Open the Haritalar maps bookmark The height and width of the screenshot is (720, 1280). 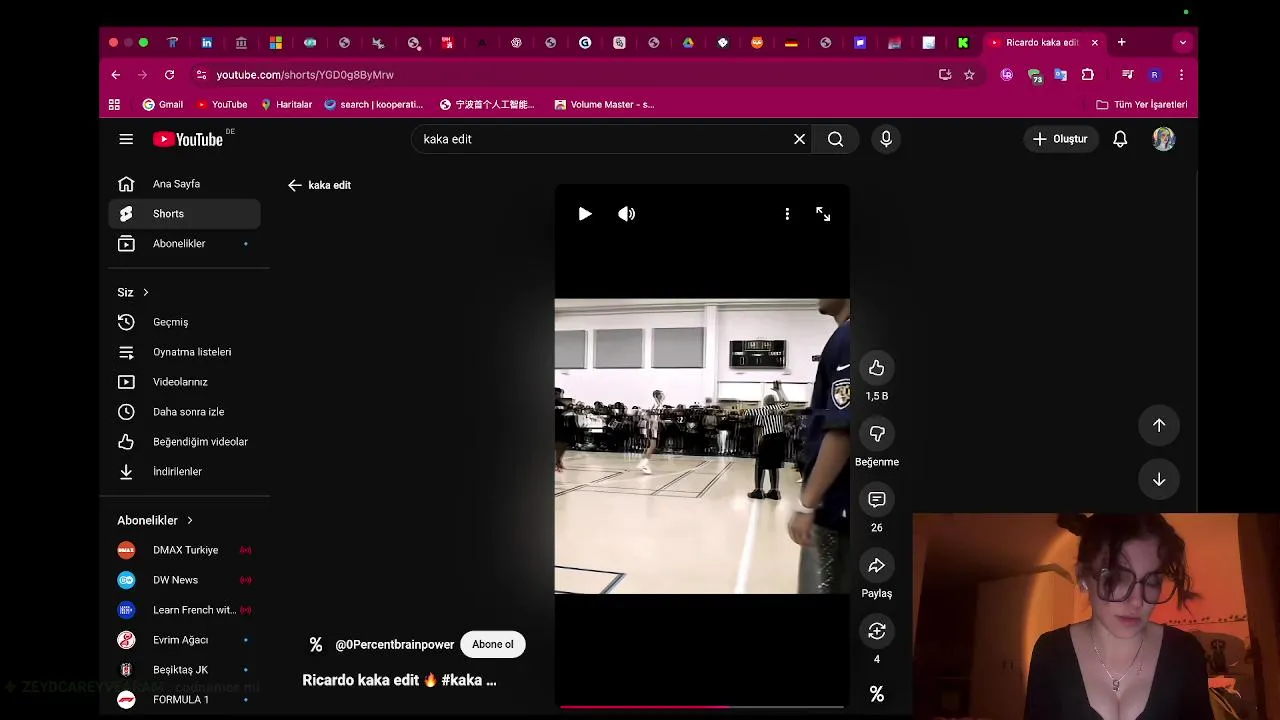click(x=286, y=104)
